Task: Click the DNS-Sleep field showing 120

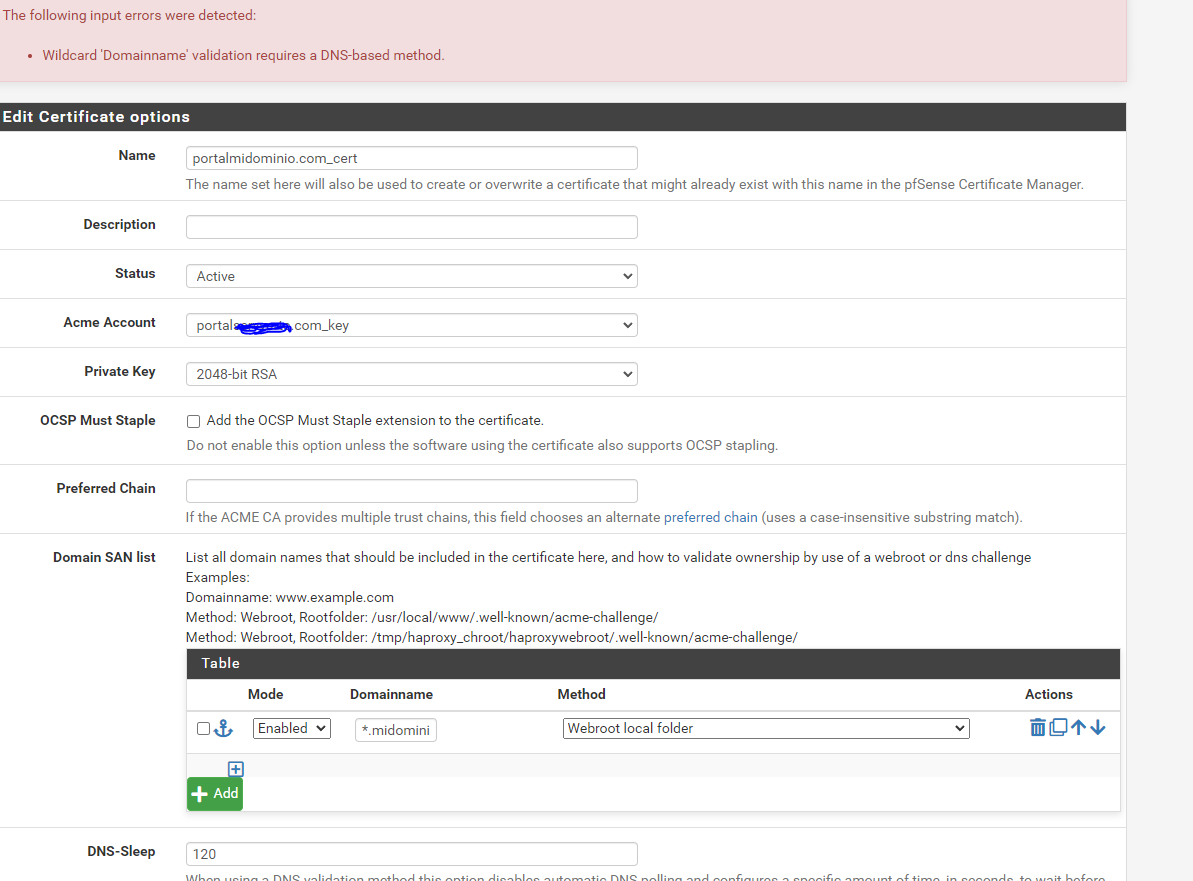Action: (412, 854)
